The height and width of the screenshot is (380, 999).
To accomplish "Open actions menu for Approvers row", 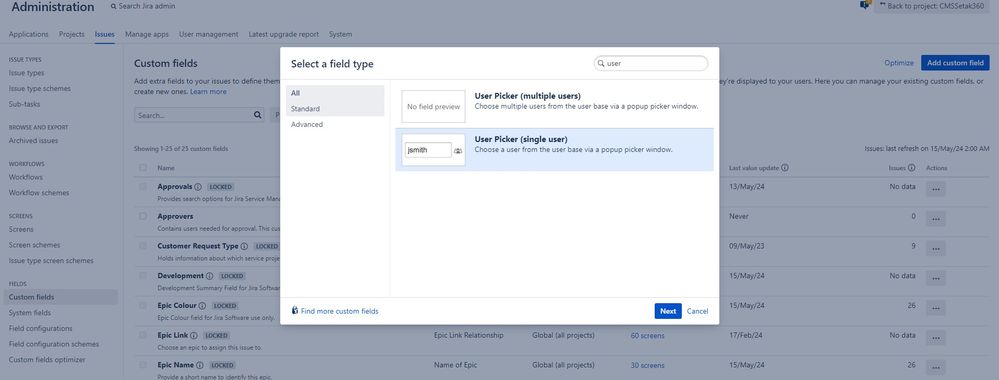I will point(935,219).
